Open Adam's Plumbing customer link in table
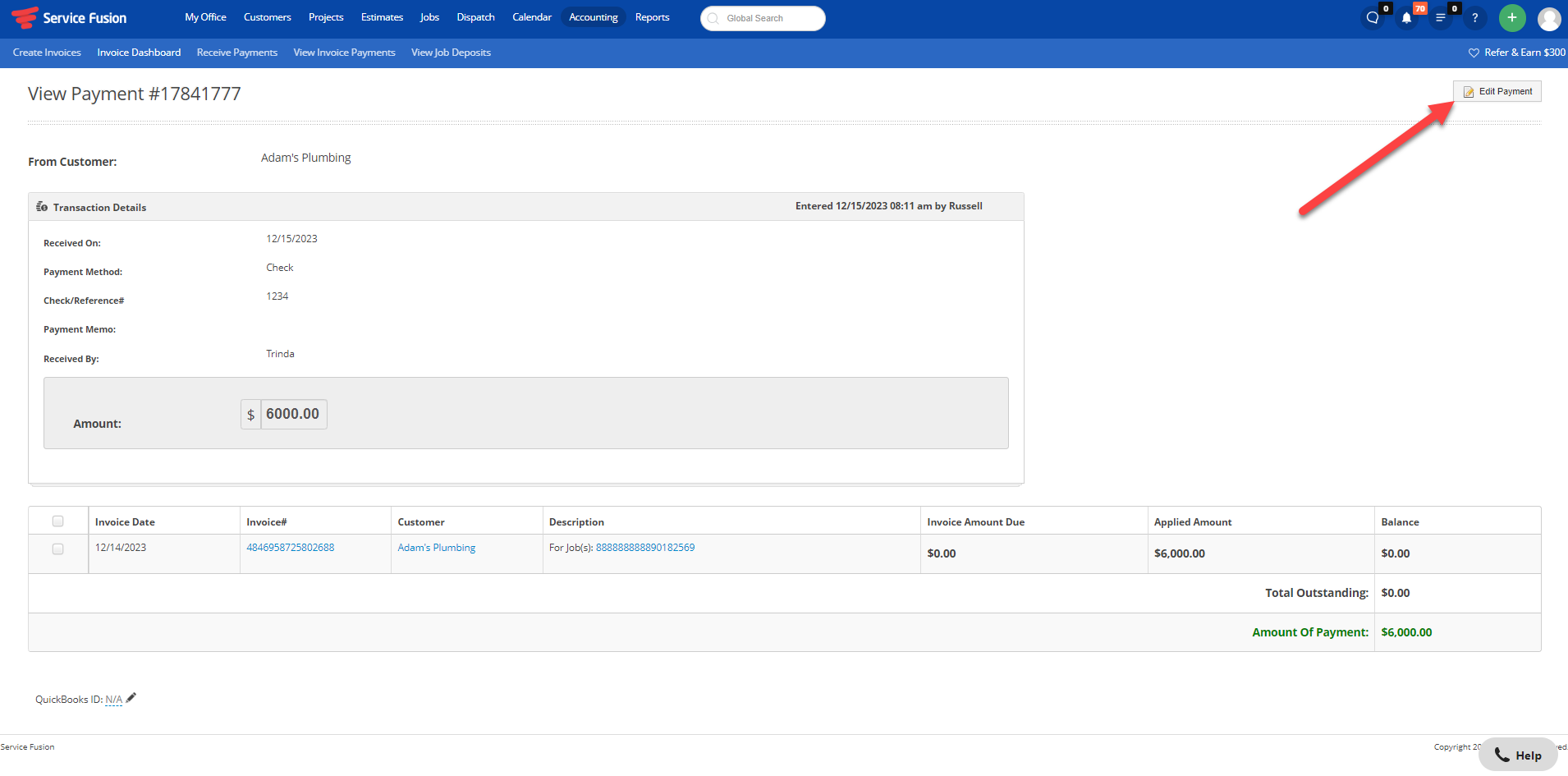 [x=437, y=548]
